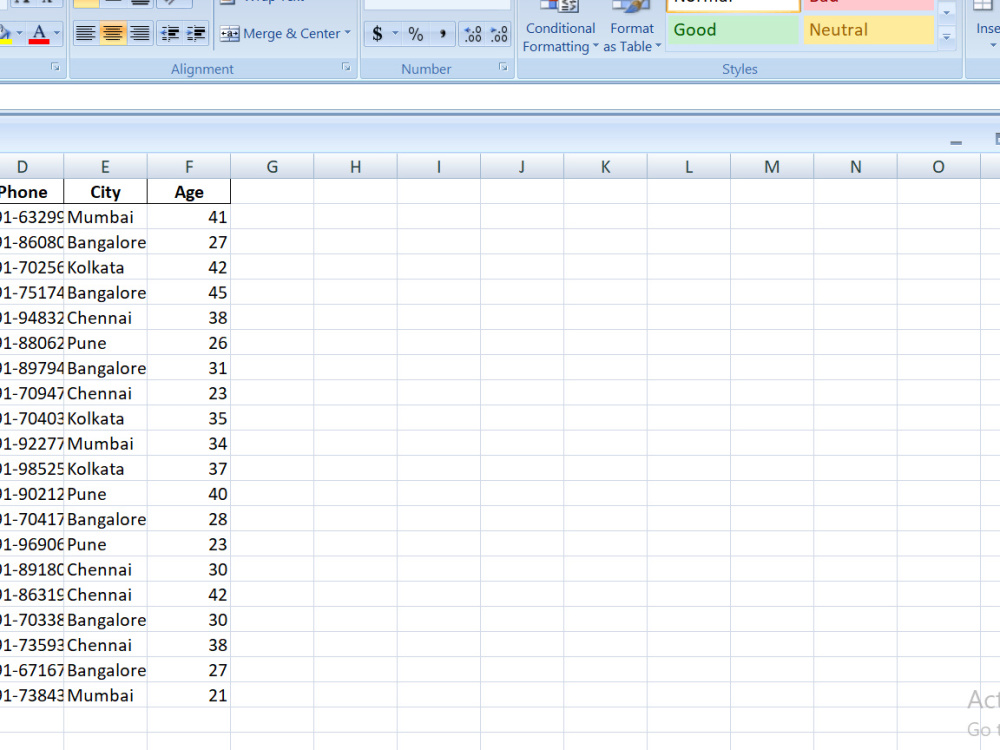This screenshot has width=1000, height=750.
Task: Select column D header
Action: (x=31, y=166)
